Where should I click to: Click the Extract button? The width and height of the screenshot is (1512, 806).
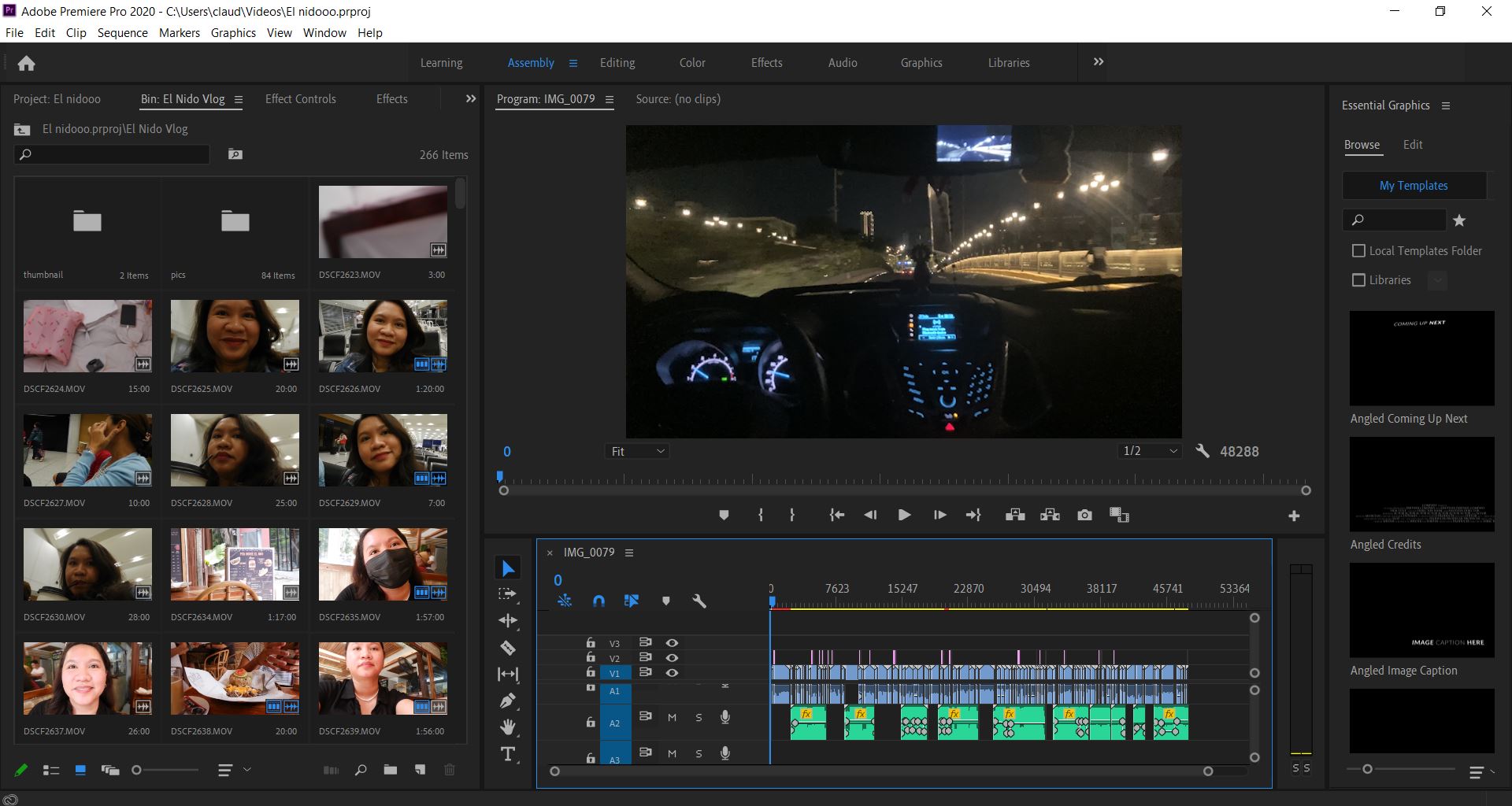(1050, 515)
